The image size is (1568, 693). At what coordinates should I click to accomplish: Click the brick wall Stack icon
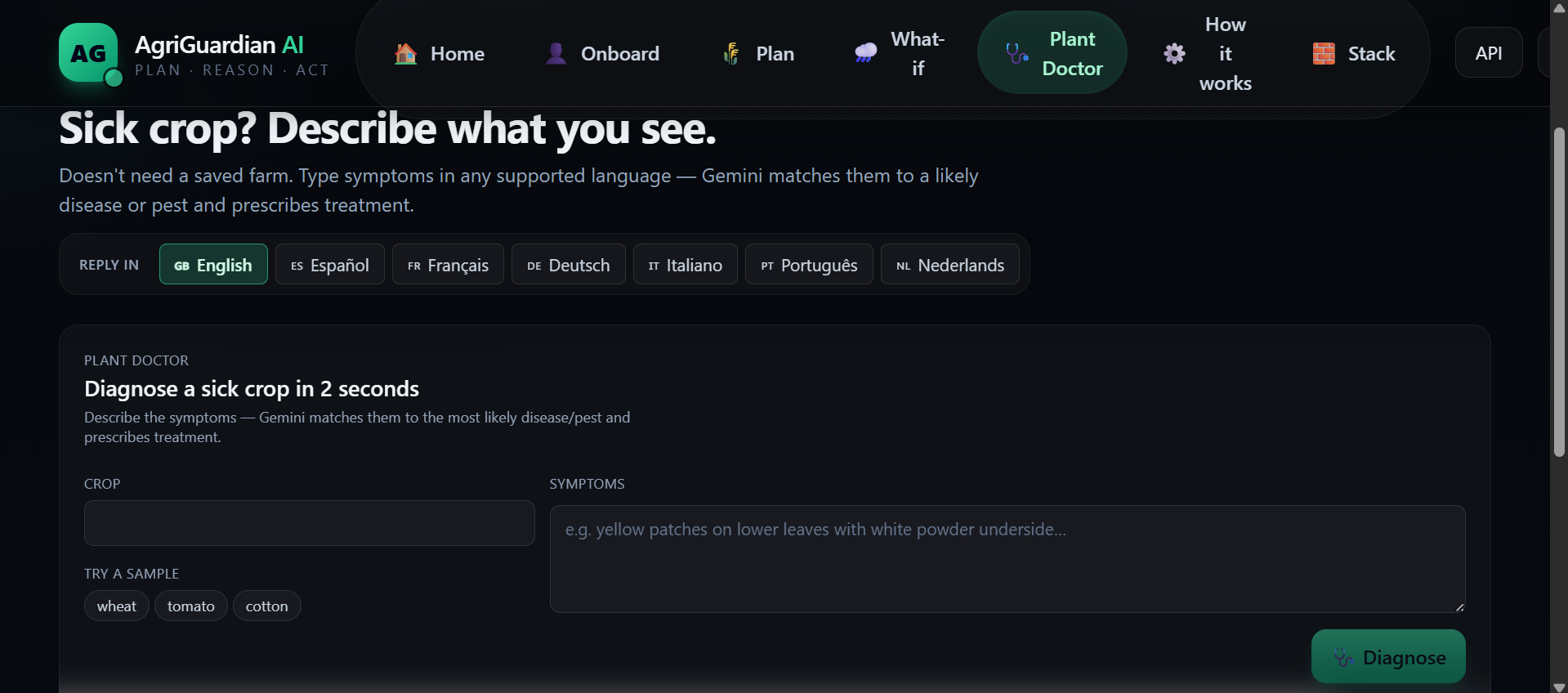tap(1324, 54)
